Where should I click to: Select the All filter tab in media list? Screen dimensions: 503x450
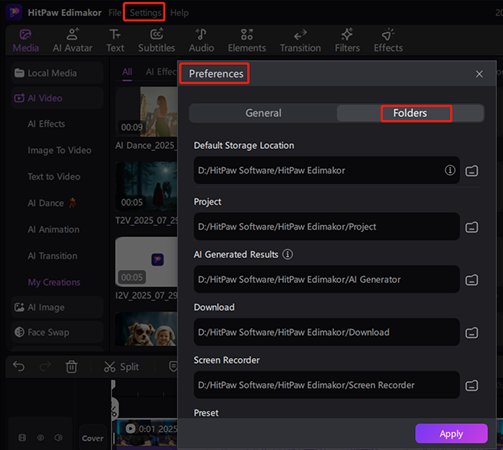(x=127, y=72)
